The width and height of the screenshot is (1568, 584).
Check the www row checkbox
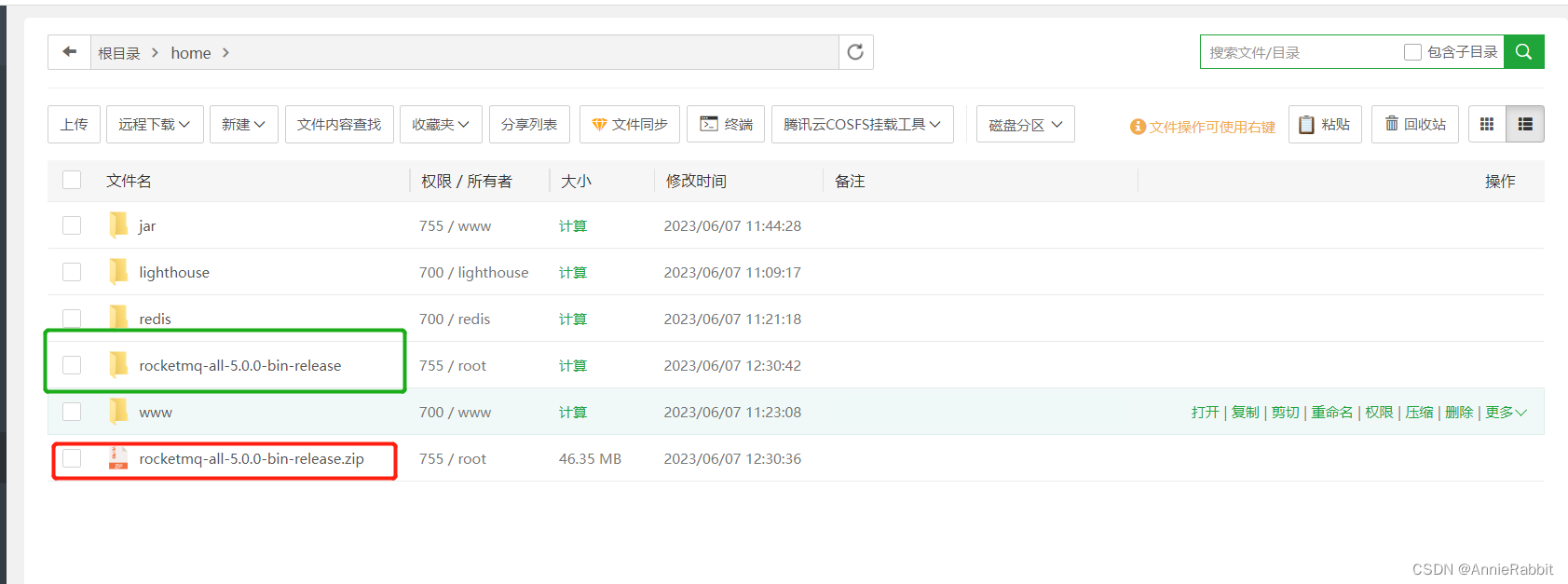tap(72, 412)
